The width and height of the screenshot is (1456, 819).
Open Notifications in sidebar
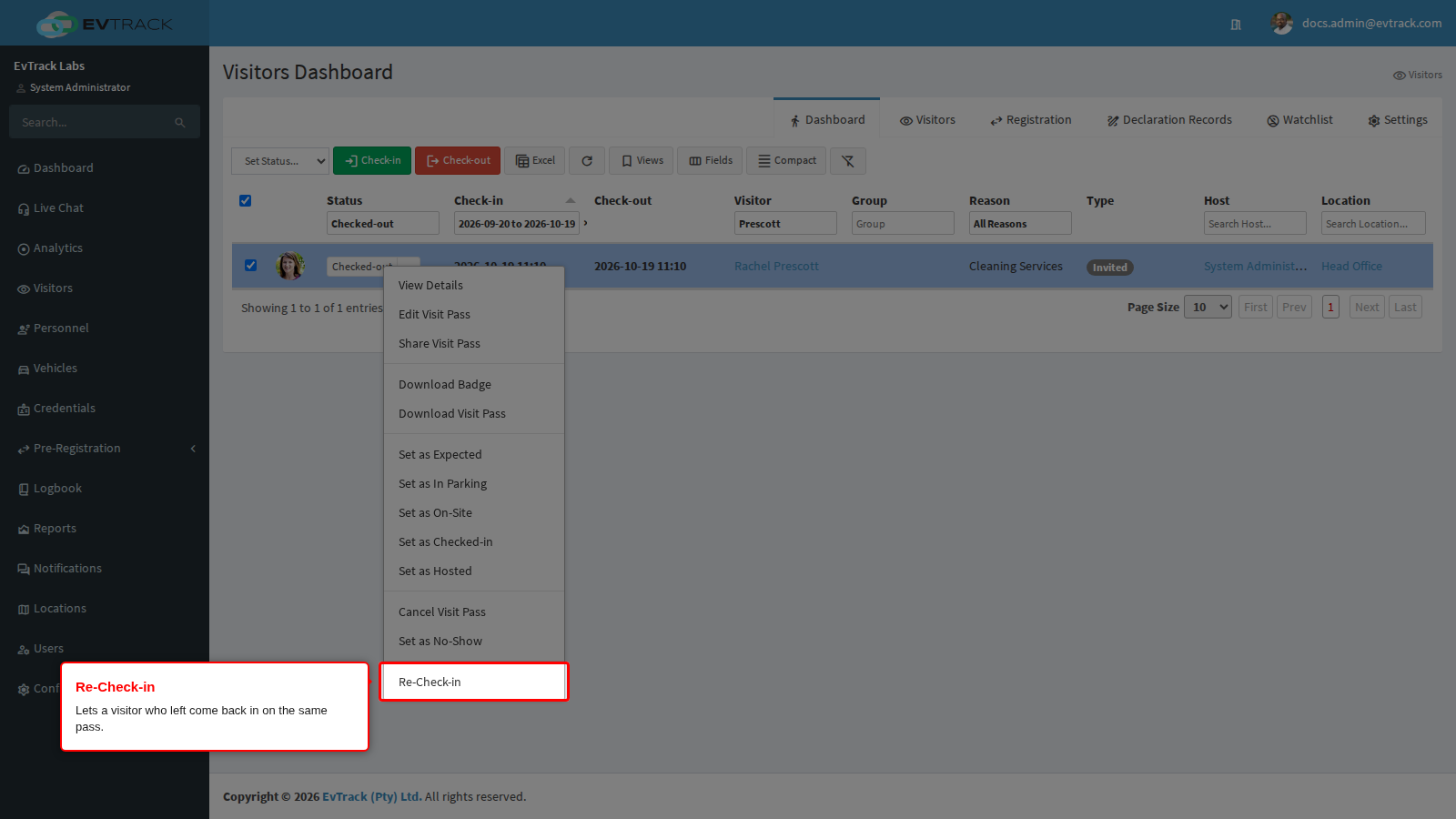(x=67, y=569)
